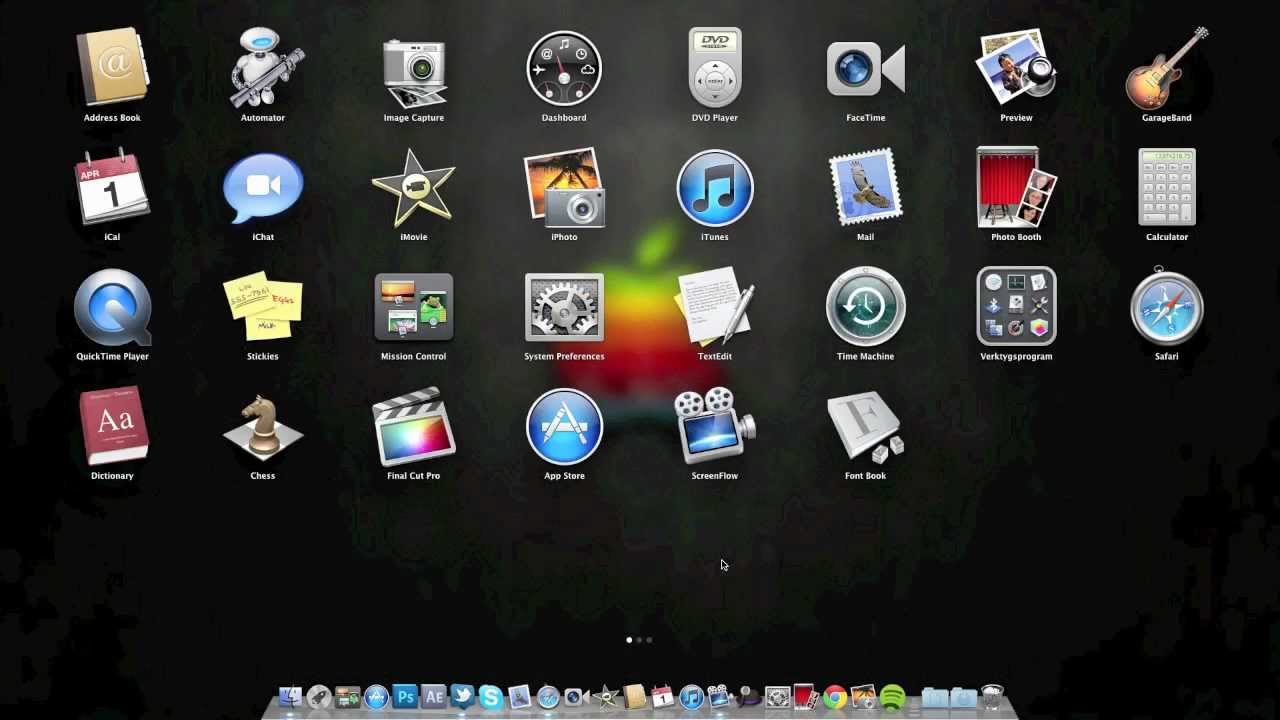Open the Dictionary app
Screen dimensions: 1280x720
(112, 426)
